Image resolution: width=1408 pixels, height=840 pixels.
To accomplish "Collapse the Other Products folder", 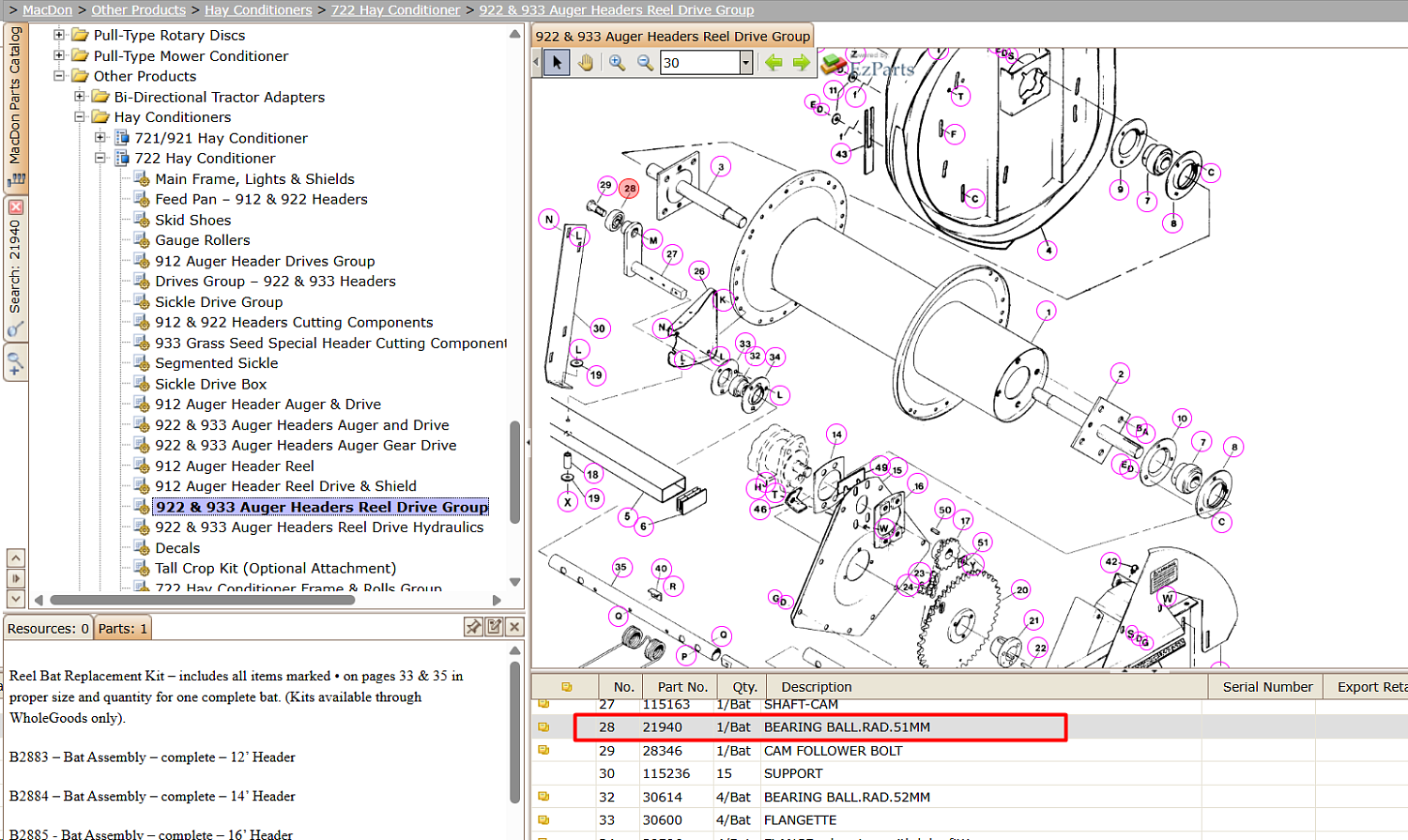I will (x=59, y=76).
